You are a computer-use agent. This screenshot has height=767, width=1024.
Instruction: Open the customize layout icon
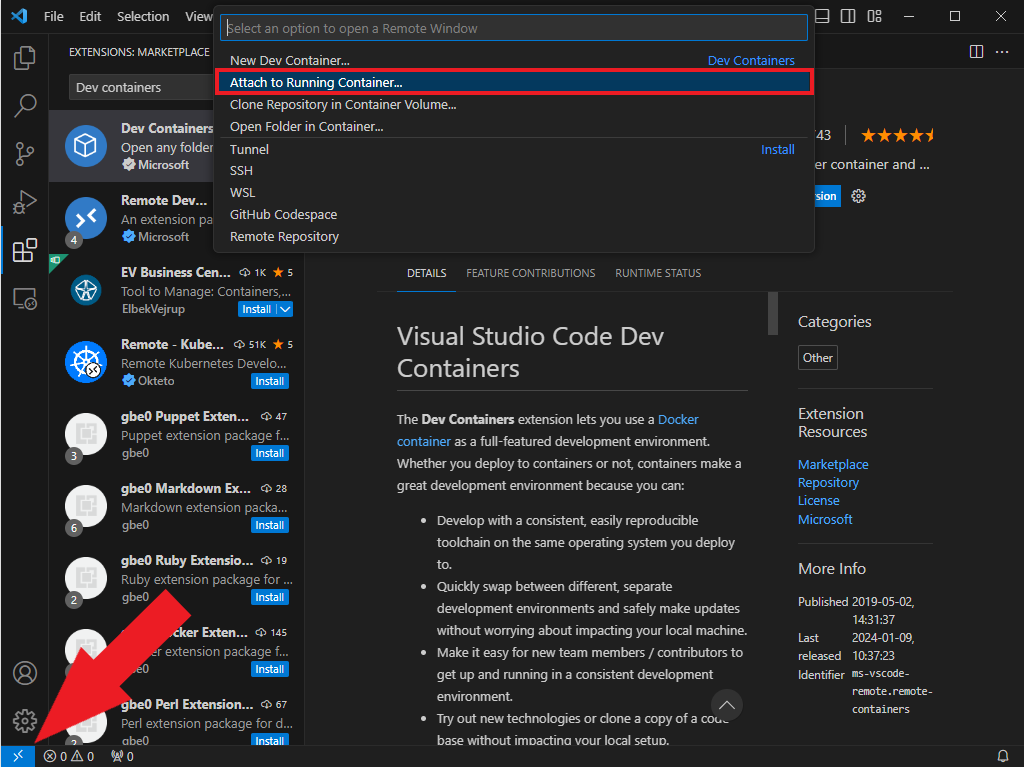tap(874, 16)
